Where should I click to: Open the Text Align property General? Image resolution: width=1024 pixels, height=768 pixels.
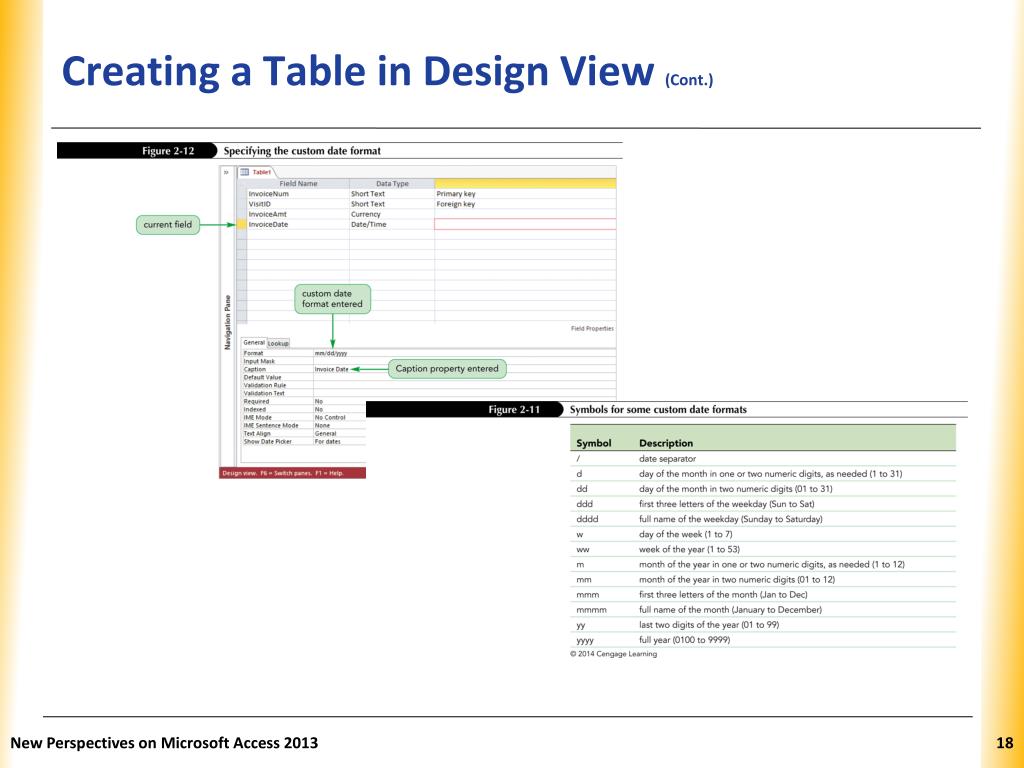pos(325,434)
